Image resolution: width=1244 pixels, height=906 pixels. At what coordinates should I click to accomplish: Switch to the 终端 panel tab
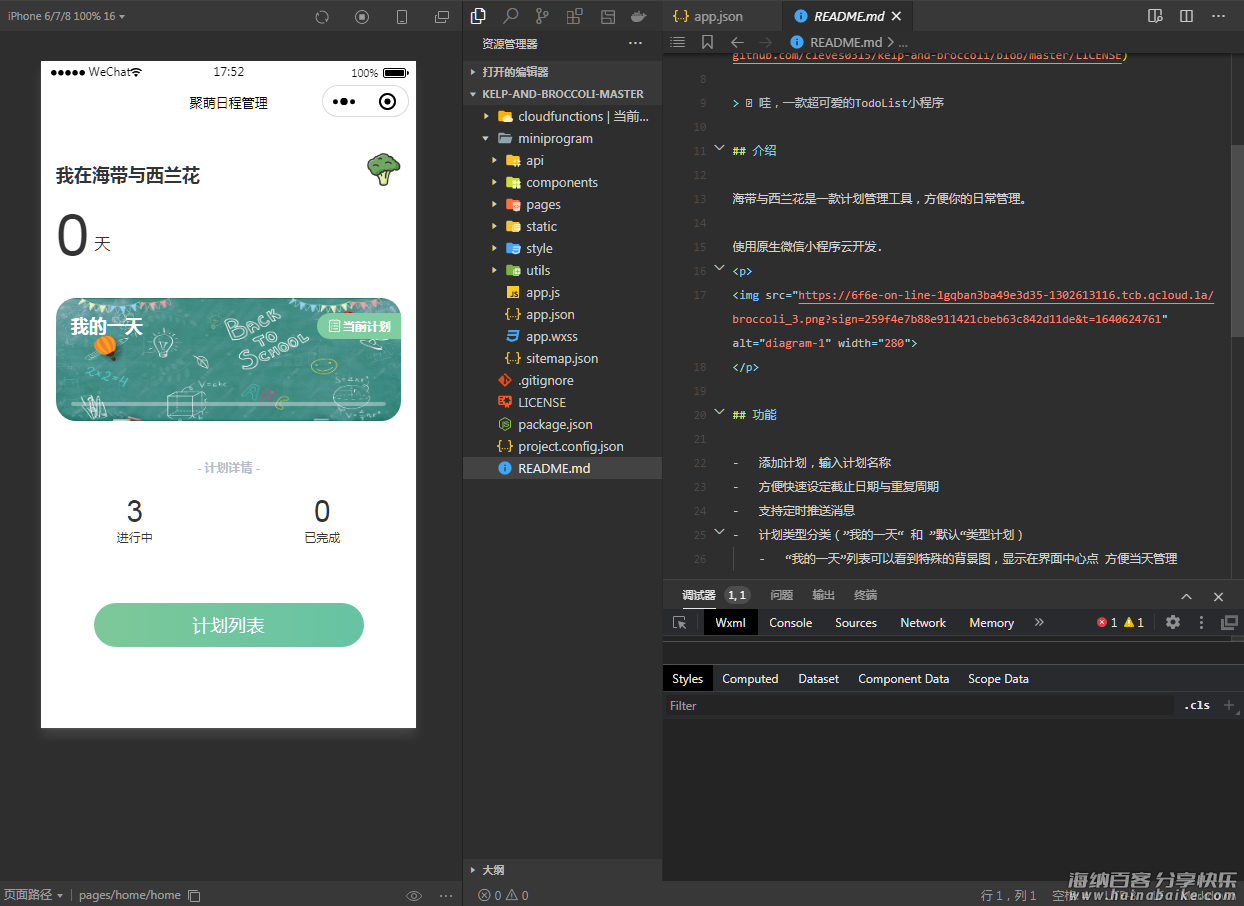click(865, 595)
